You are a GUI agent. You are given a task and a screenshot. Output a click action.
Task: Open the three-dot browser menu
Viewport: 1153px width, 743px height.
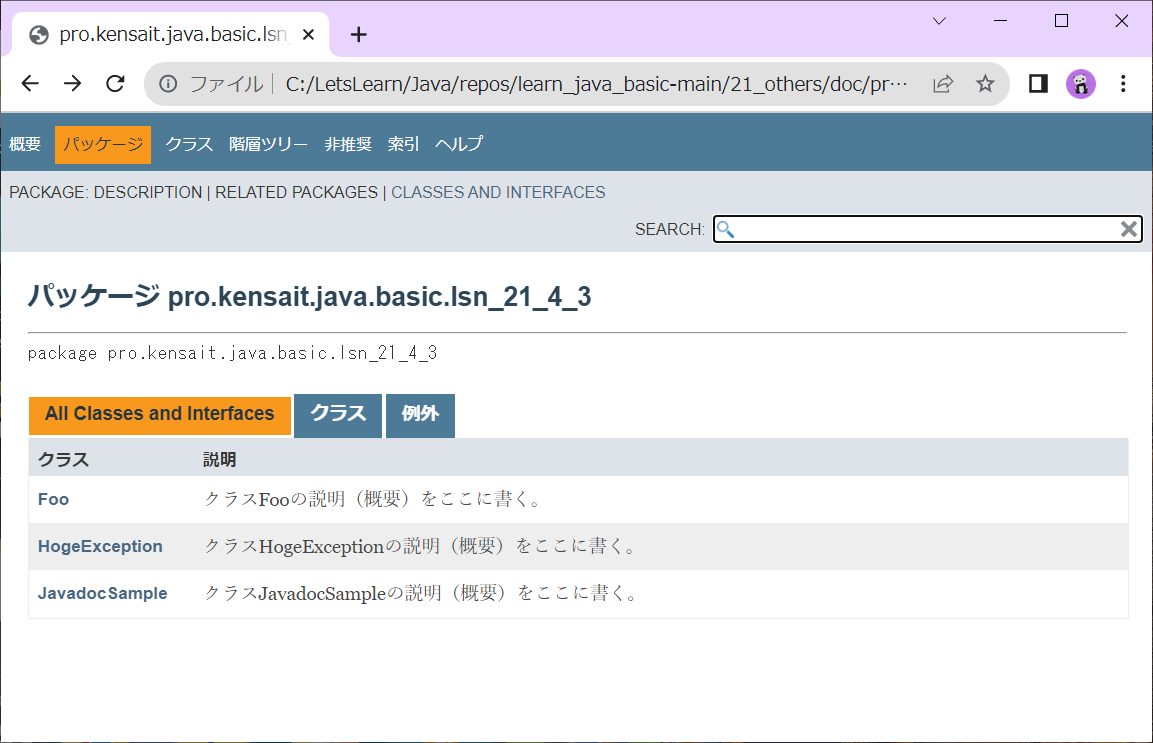coord(1123,83)
